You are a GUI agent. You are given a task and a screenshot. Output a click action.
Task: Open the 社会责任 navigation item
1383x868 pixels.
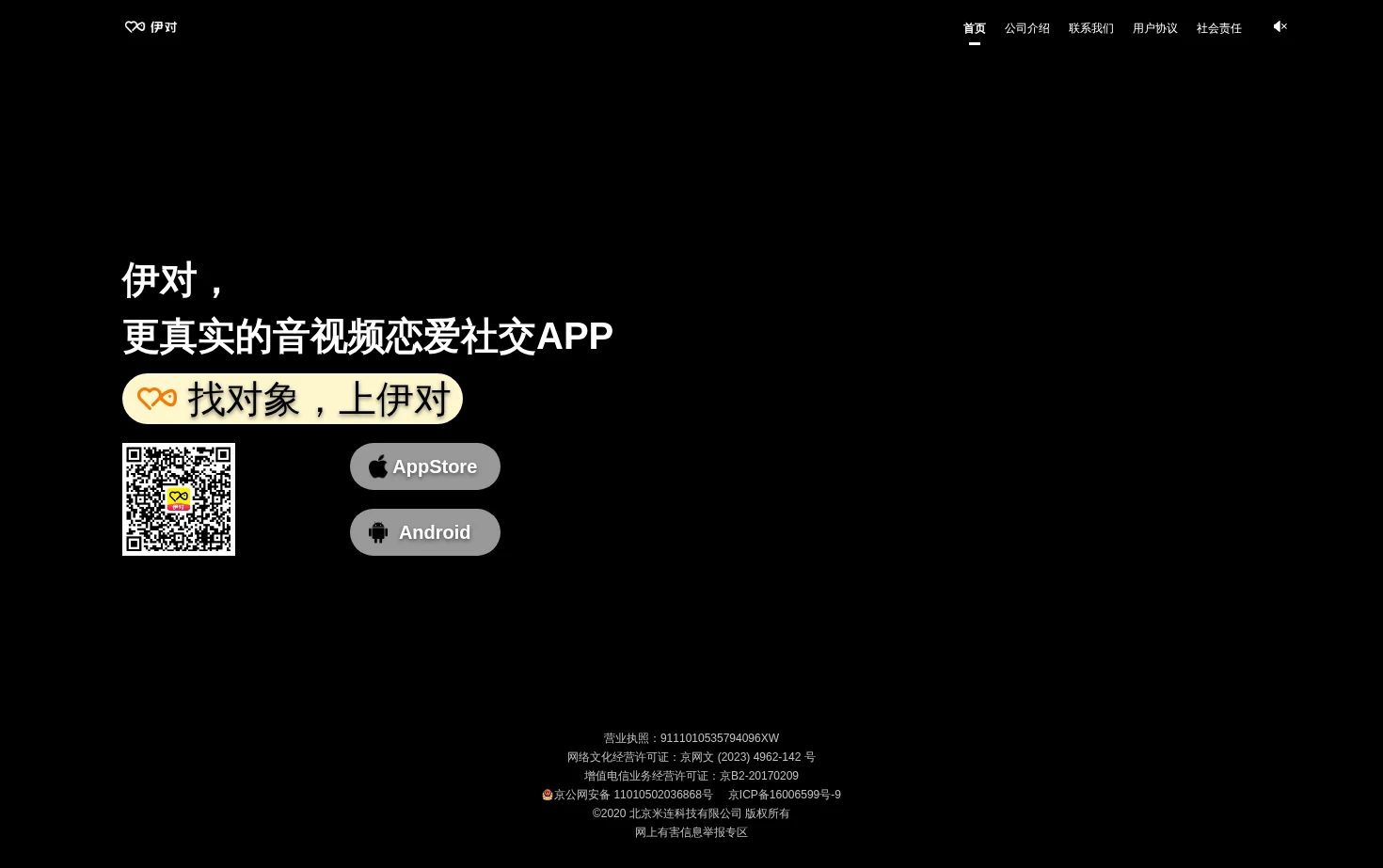click(x=1219, y=28)
